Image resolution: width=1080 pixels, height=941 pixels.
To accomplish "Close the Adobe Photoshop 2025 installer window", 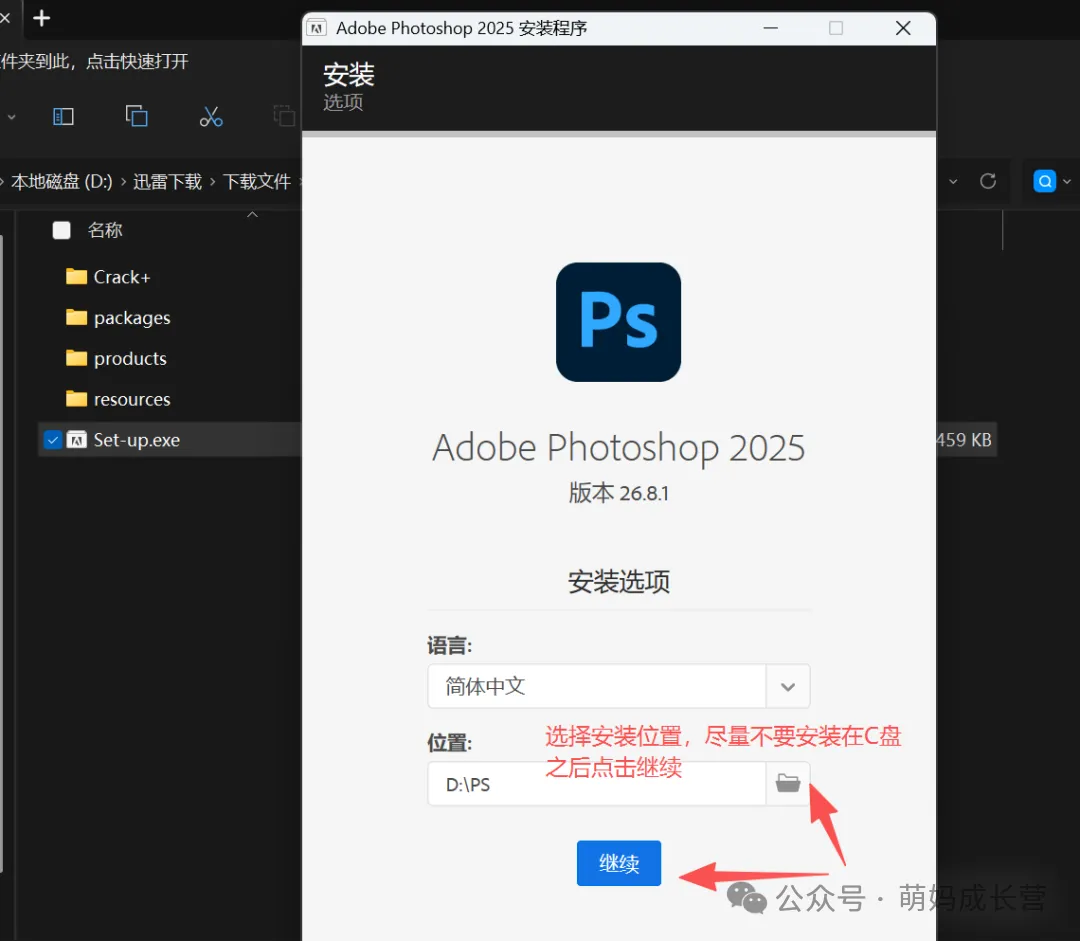I will [903, 28].
